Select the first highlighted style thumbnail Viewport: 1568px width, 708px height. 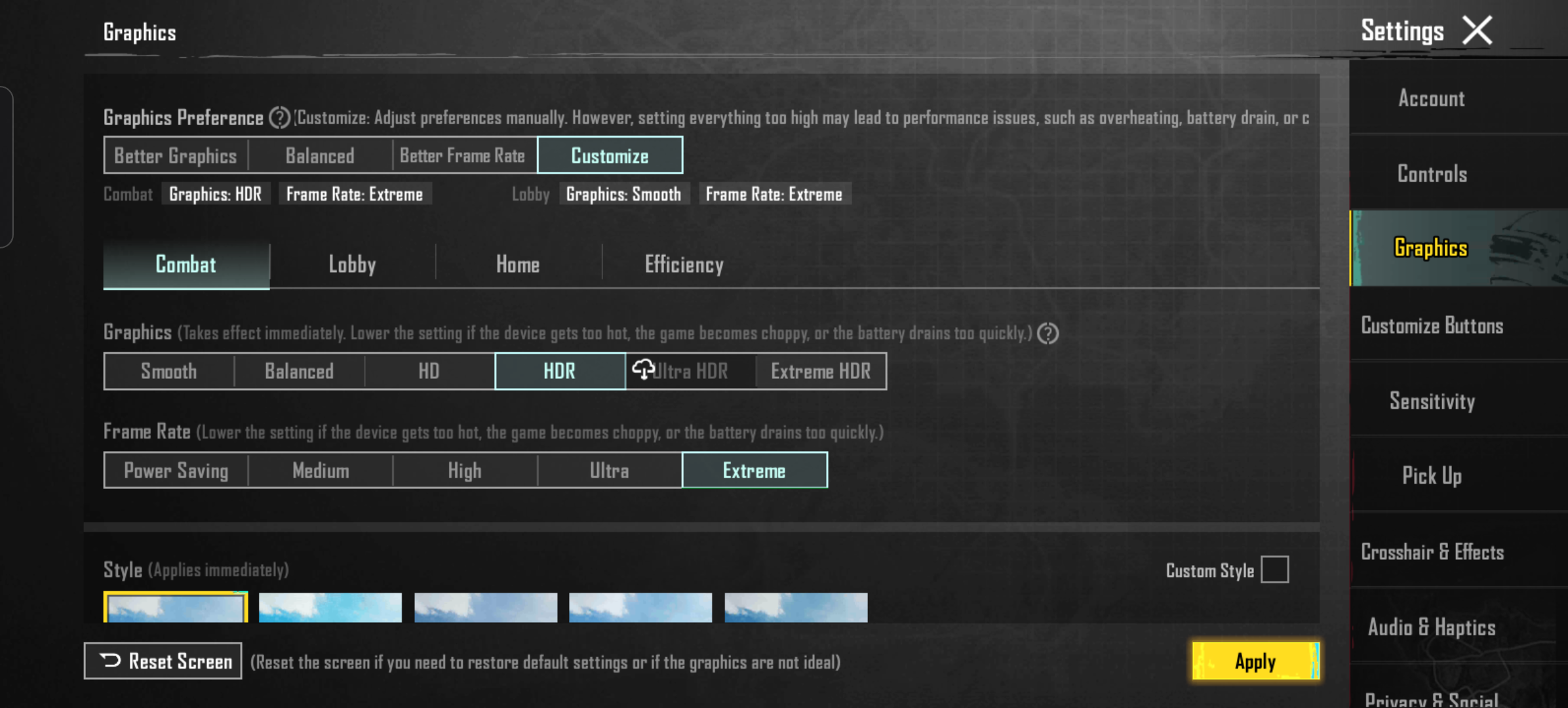[176, 608]
